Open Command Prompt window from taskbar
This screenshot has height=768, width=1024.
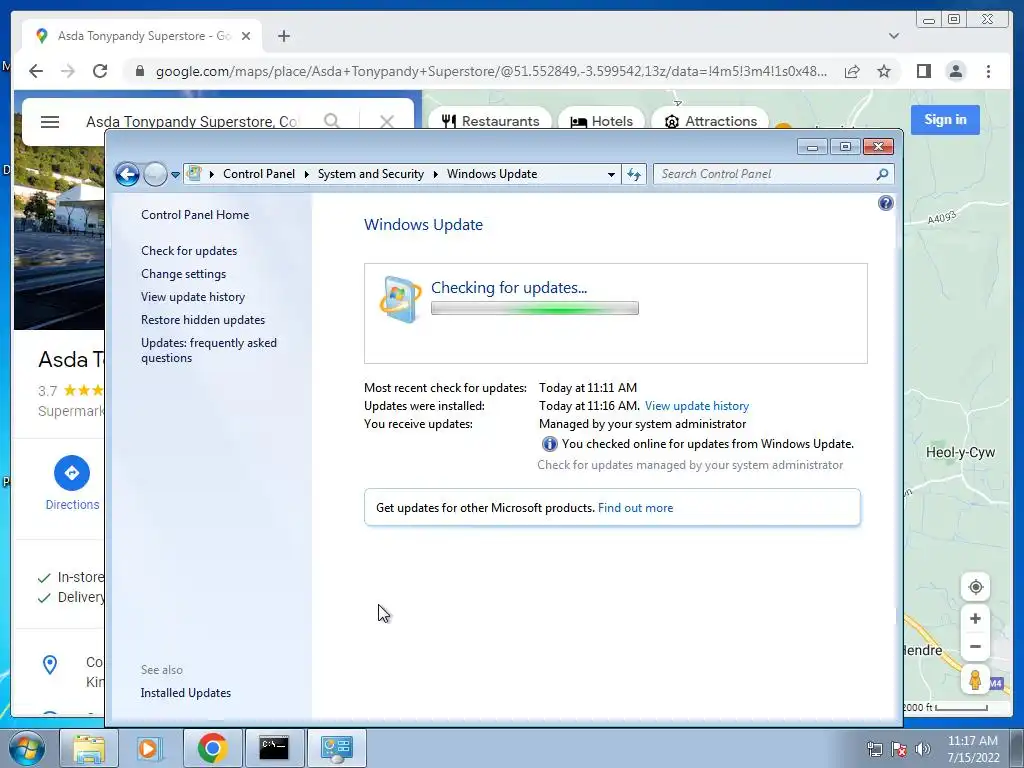[274, 748]
